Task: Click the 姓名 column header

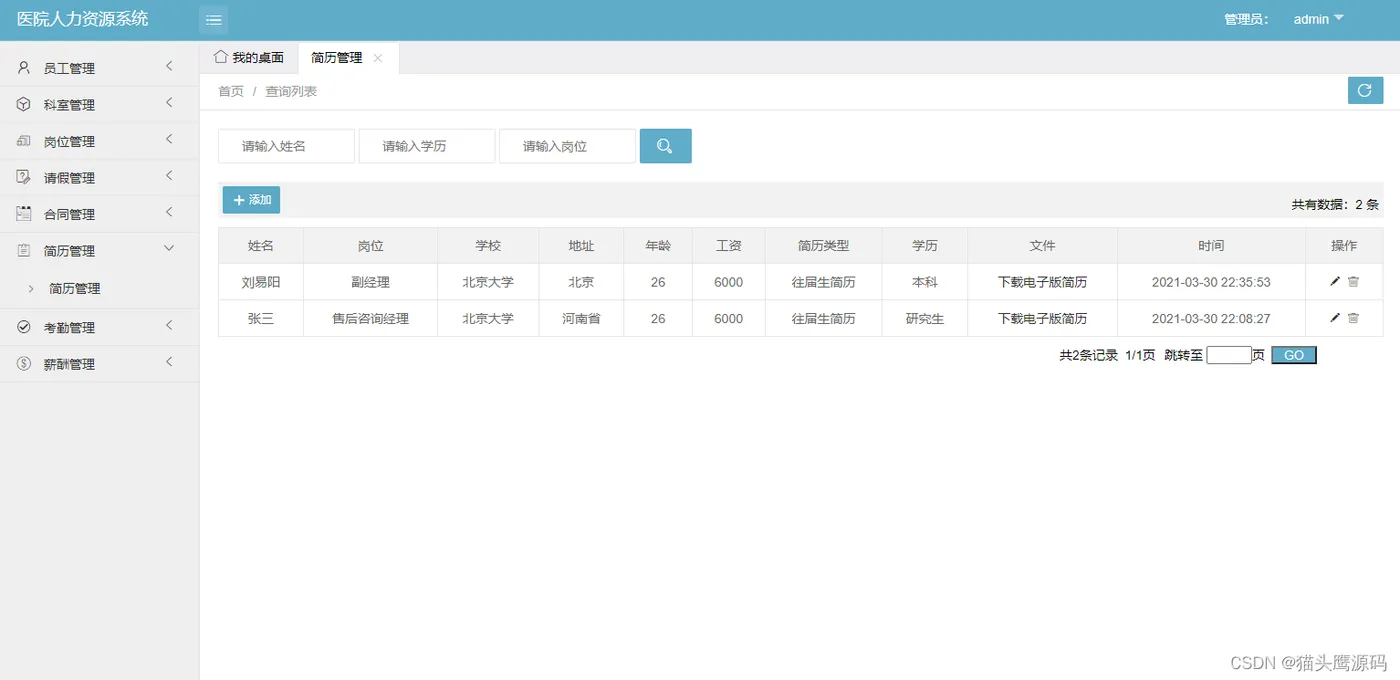Action: coord(261,245)
